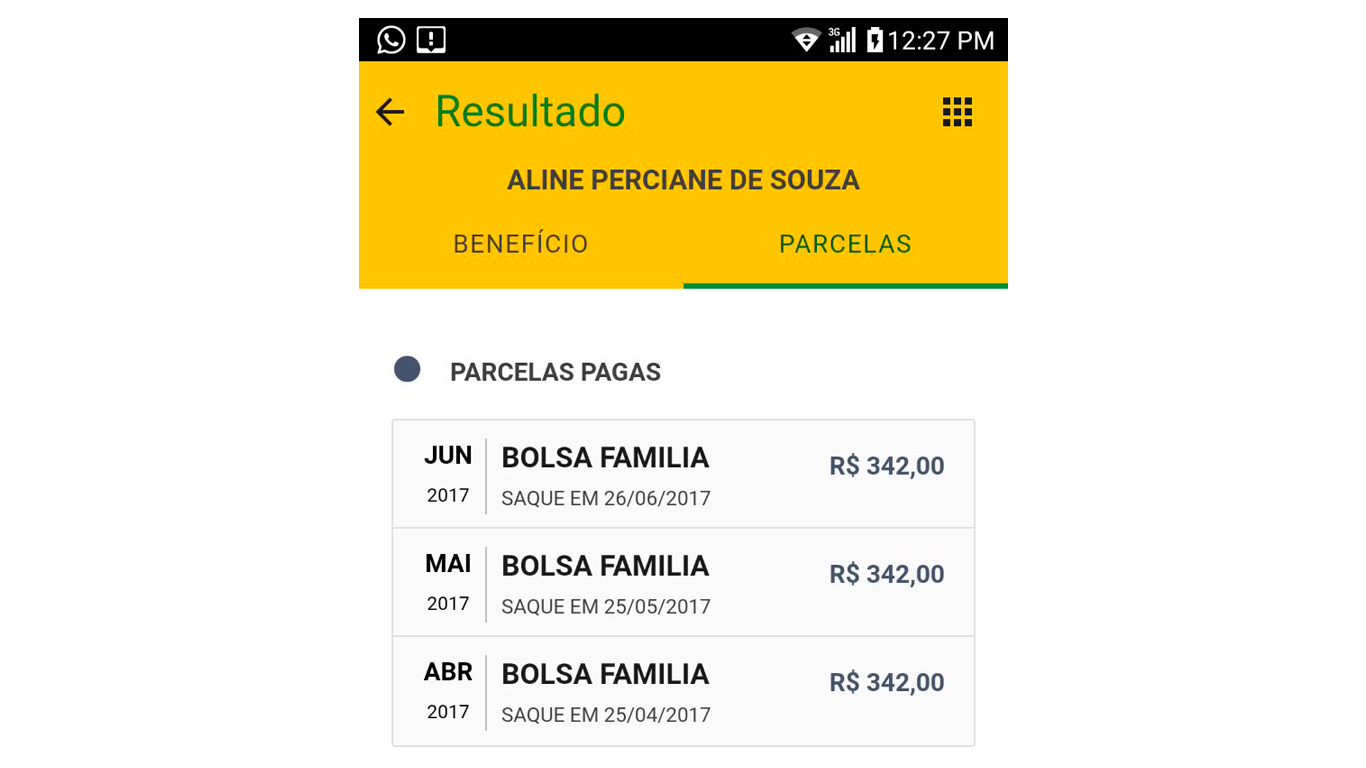Tap the 12:27 PM clock

[941, 40]
